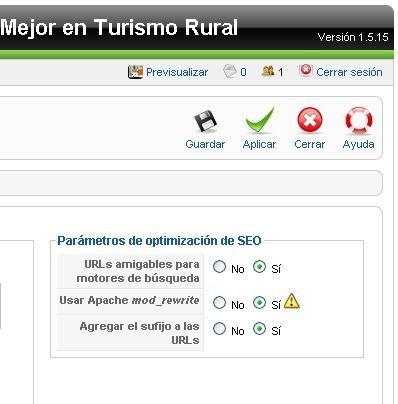Click the Aplicar text label
Image resolution: width=398 pixels, height=404 pixels.
[x=259, y=145]
